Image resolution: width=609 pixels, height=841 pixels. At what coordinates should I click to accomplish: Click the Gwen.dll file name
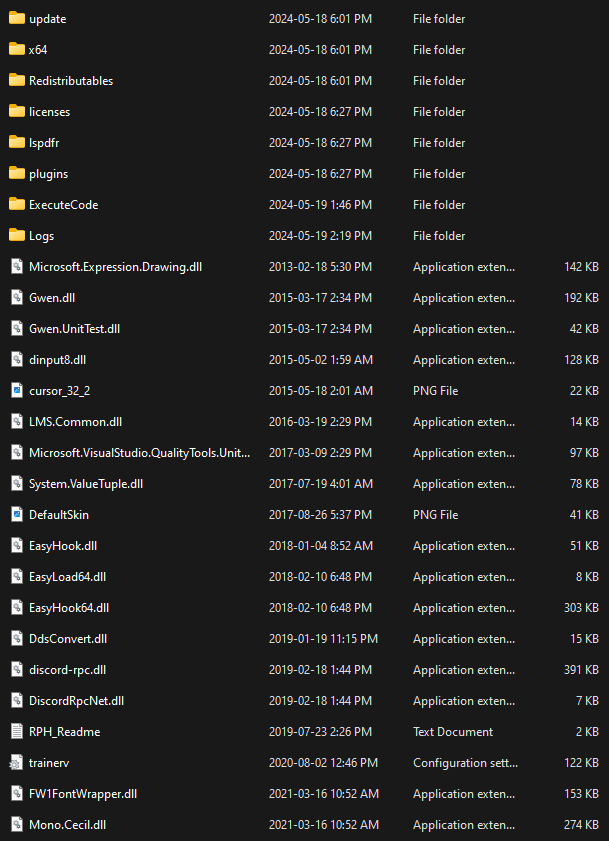(52, 298)
